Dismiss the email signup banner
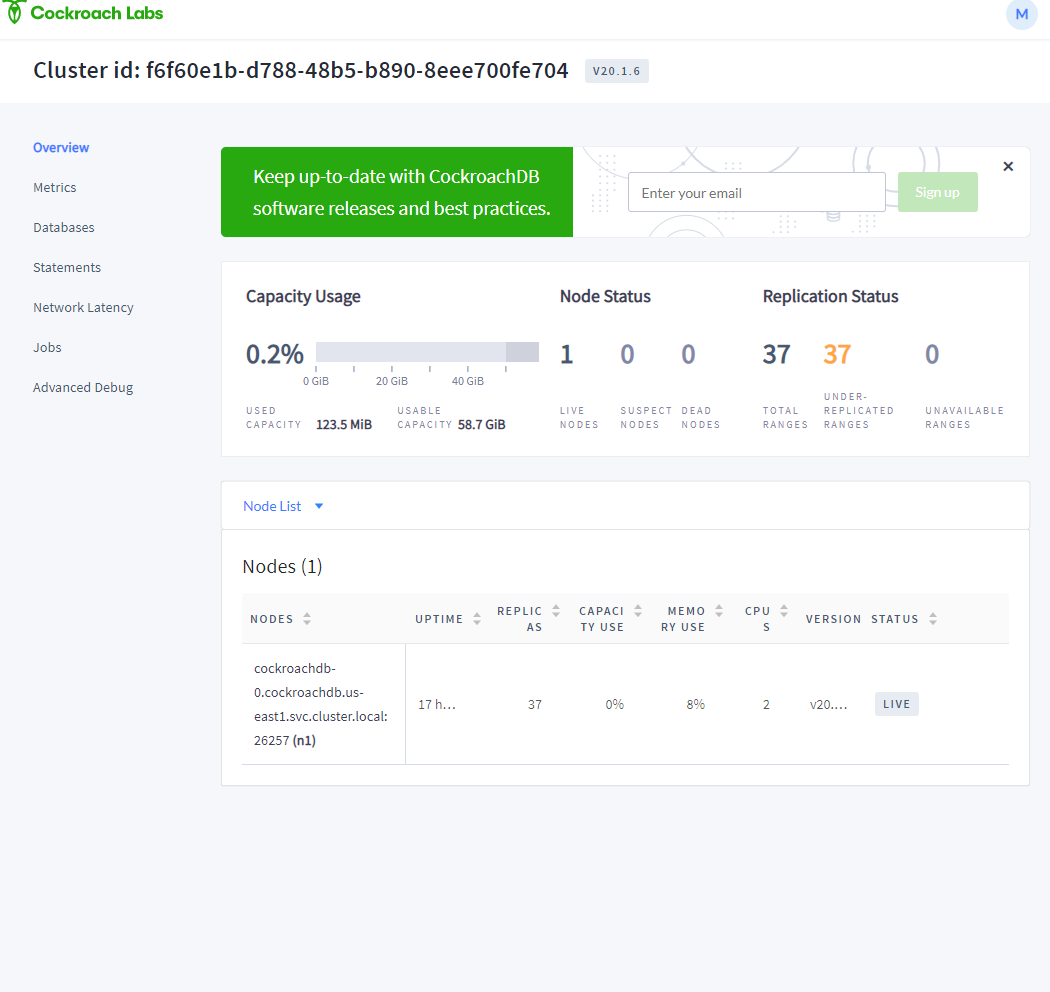The width and height of the screenshot is (1050, 992). (1008, 166)
